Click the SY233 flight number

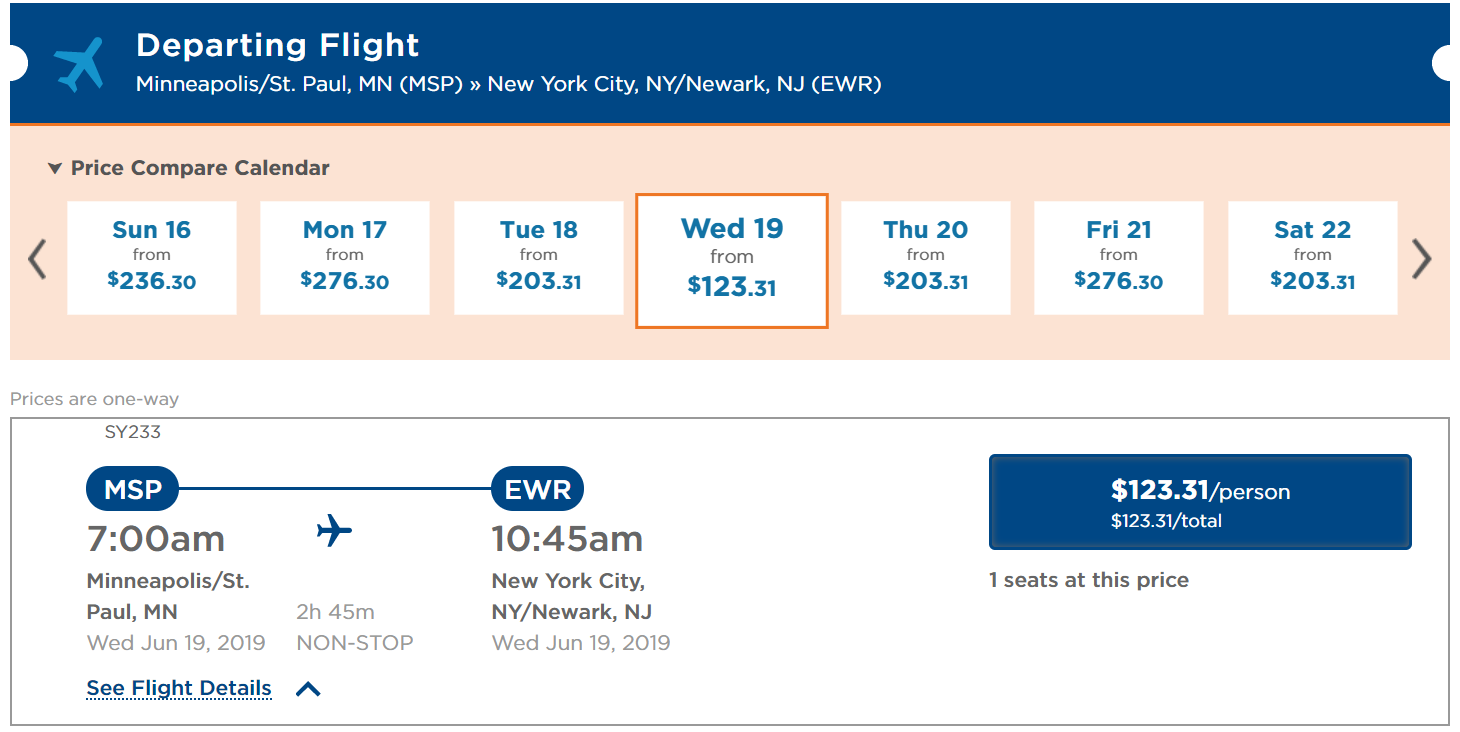click(x=132, y=432)
